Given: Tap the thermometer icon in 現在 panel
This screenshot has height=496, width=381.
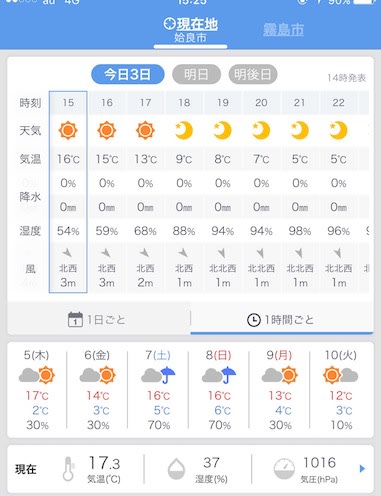Looking at the screenshot, I should [69, 469].
